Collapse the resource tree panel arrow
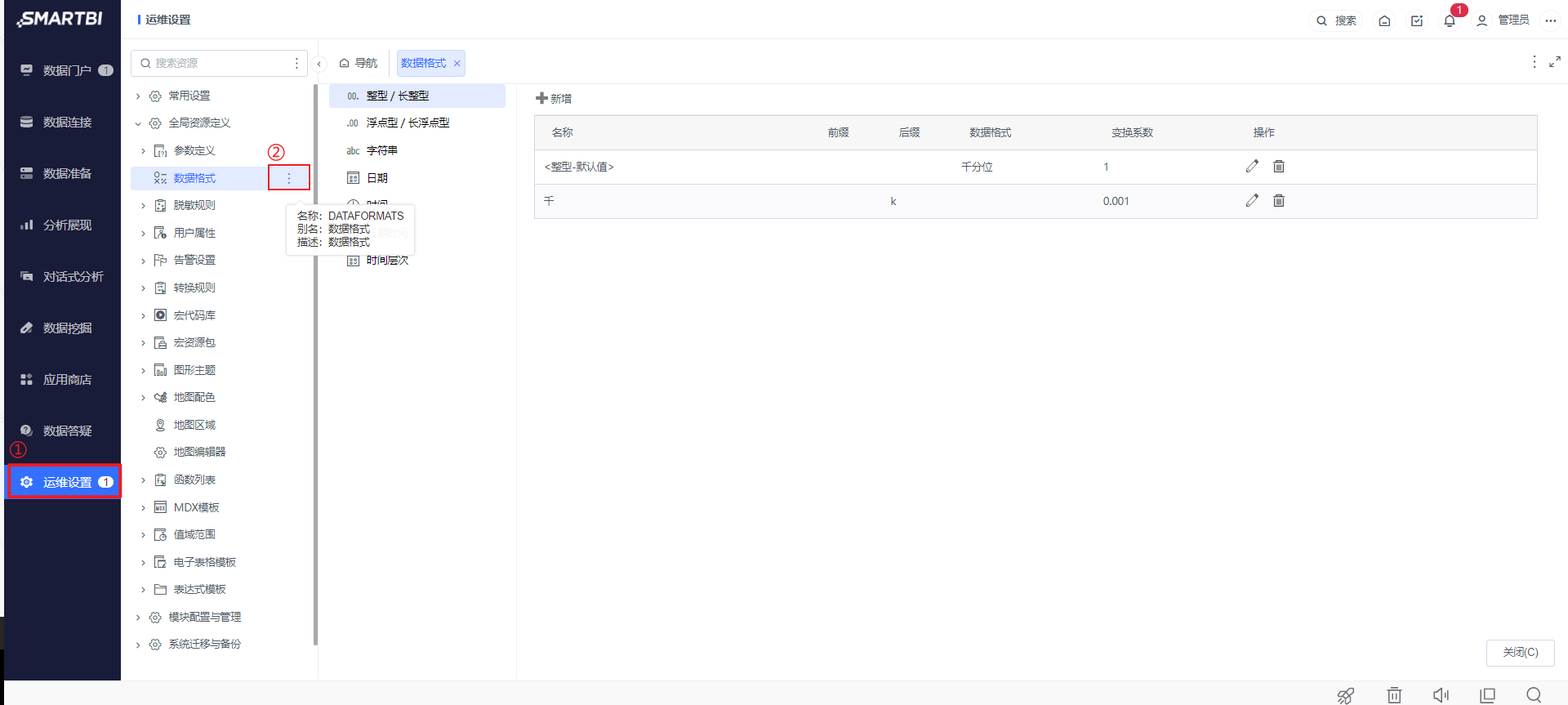 point(319,64)
